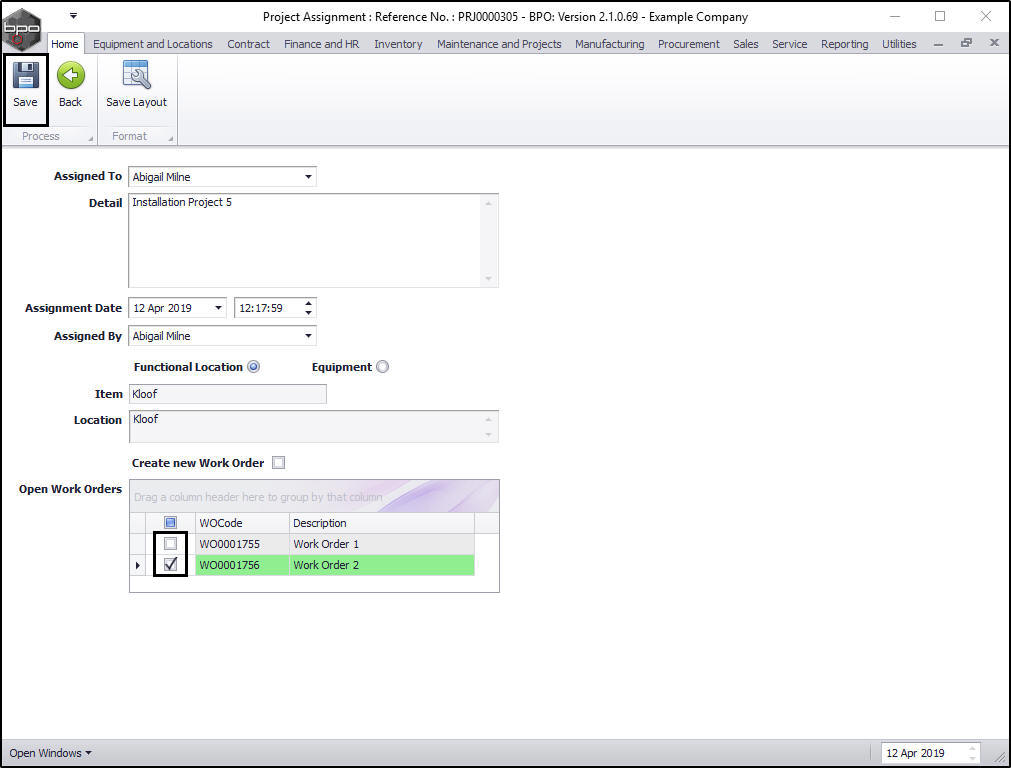The height and width of the screenshot is (768, 1011).
Task: Maximize the BPO application window
Action: pos(939,16)
